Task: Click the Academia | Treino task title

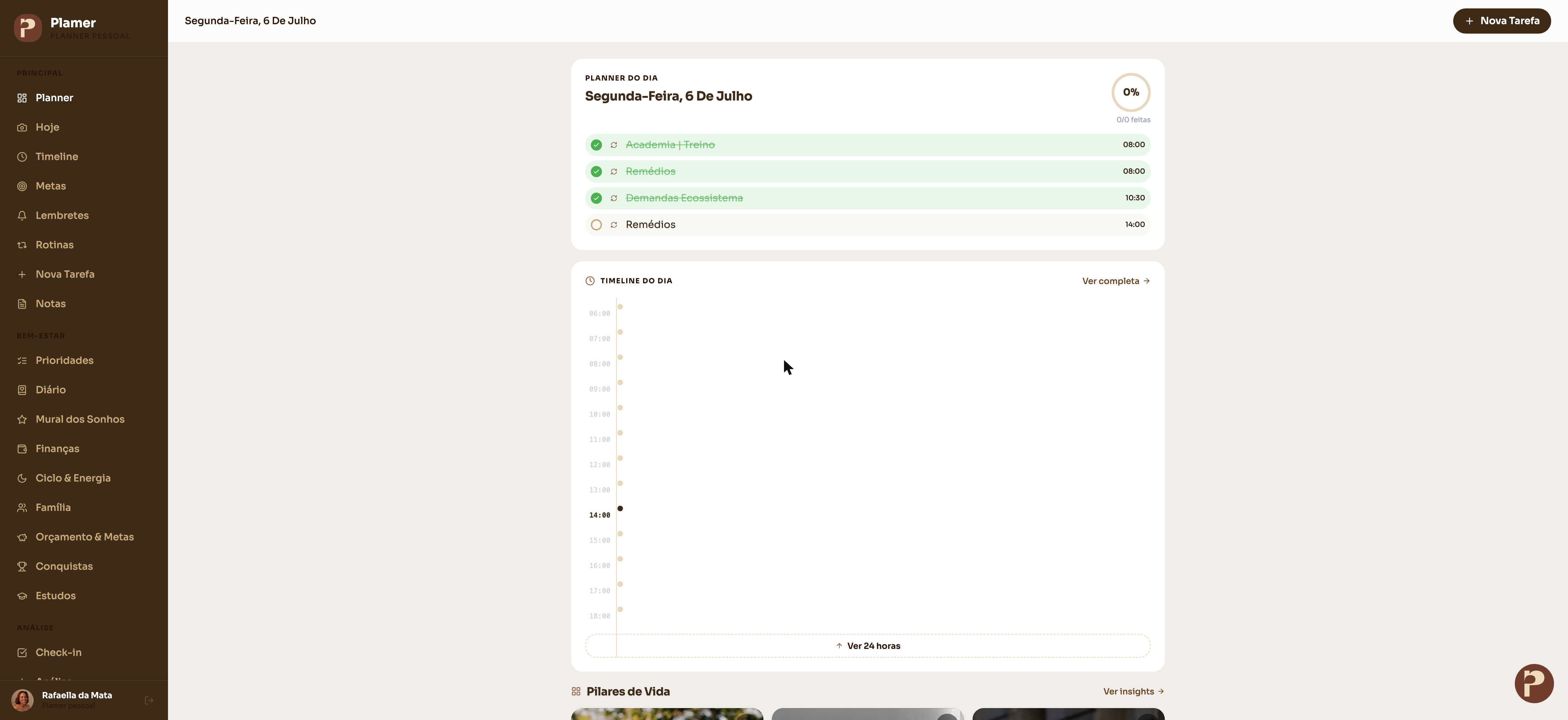Action: [x=670, y=145]
